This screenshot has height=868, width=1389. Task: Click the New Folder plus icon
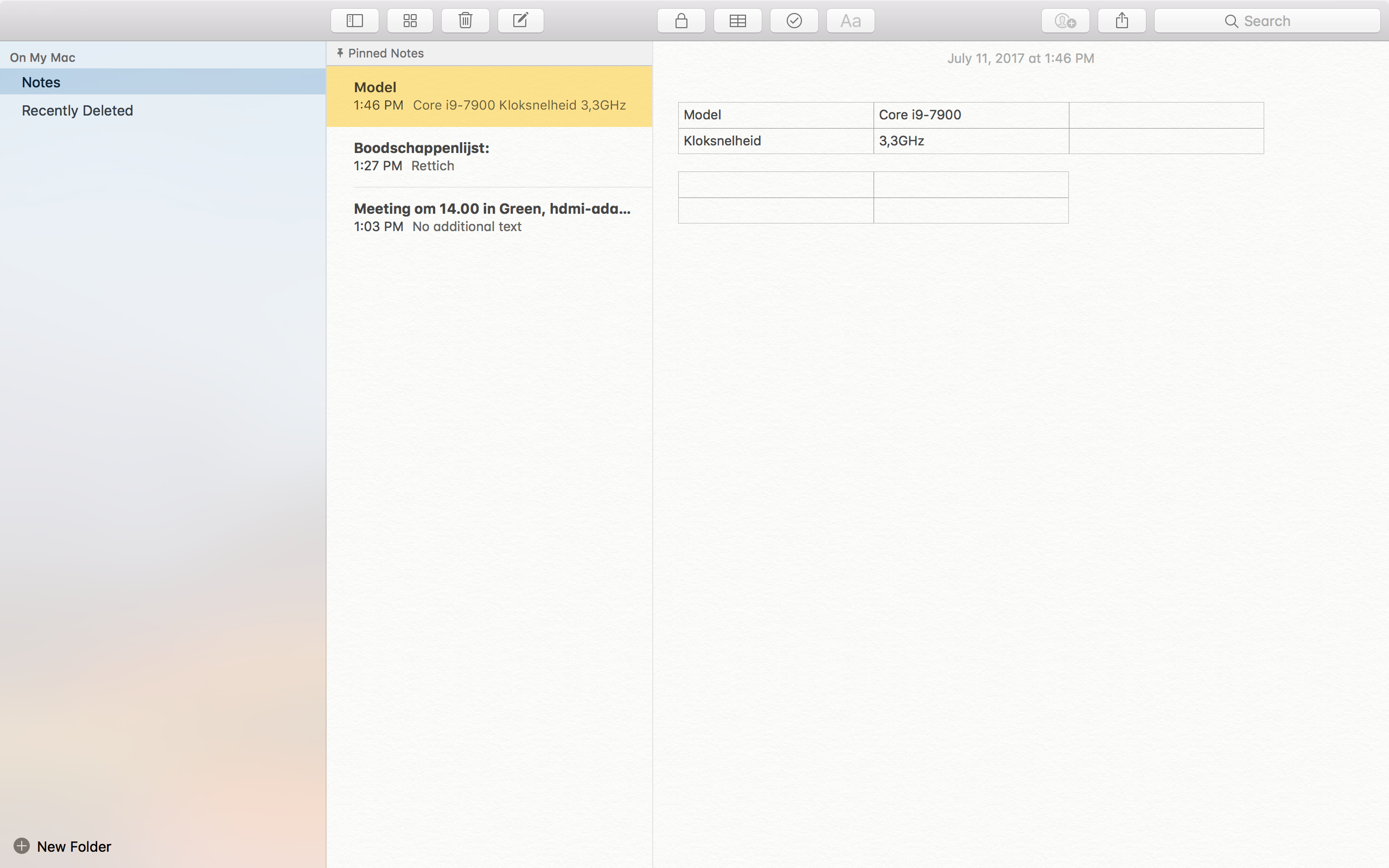click(x=22, y=846)
